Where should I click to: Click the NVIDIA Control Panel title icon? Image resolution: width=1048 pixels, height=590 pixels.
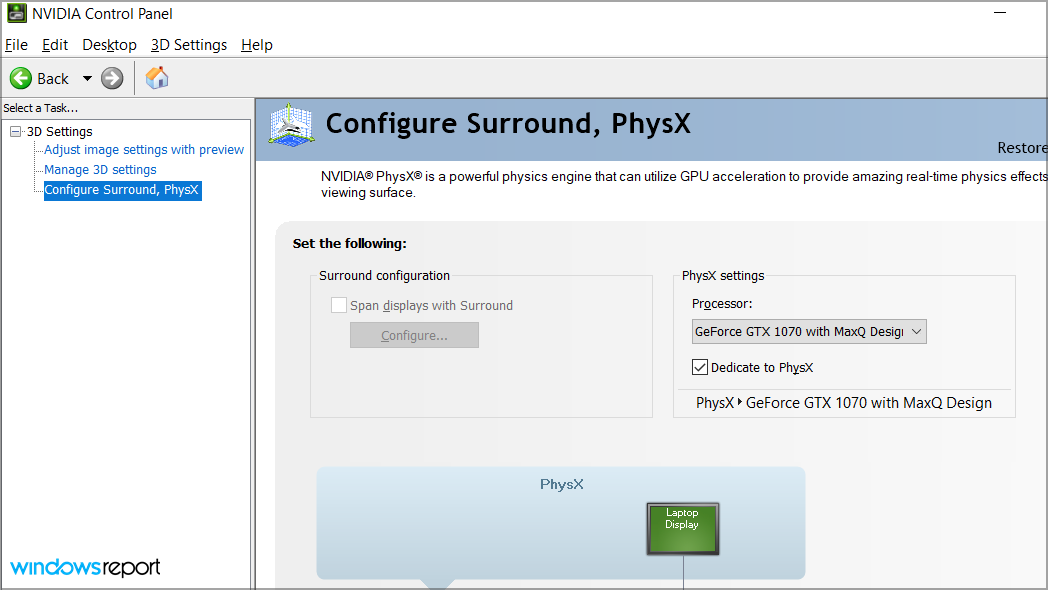tap(17, 13)
